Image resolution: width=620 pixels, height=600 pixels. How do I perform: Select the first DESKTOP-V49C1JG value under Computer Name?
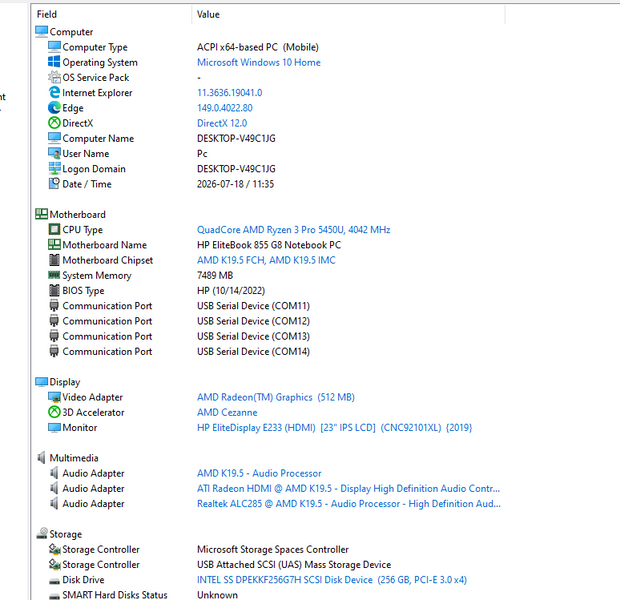click(x=236, y=138)
